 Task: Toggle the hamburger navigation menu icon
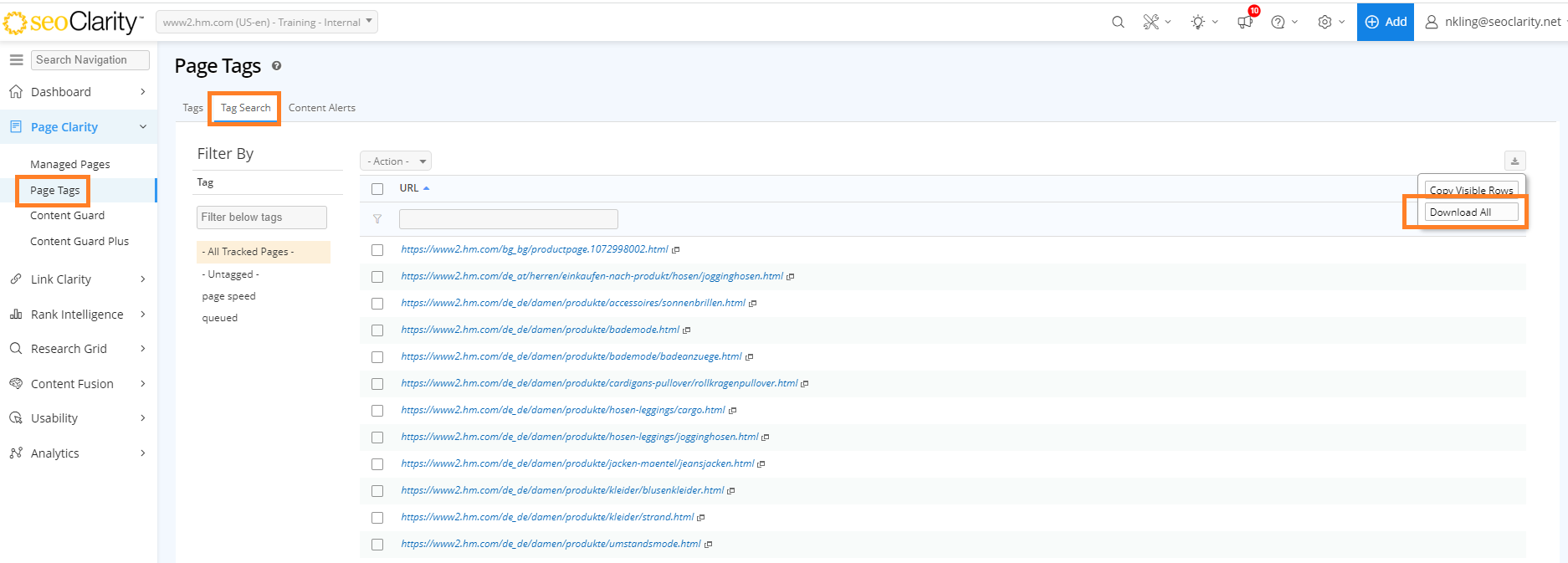16,60
